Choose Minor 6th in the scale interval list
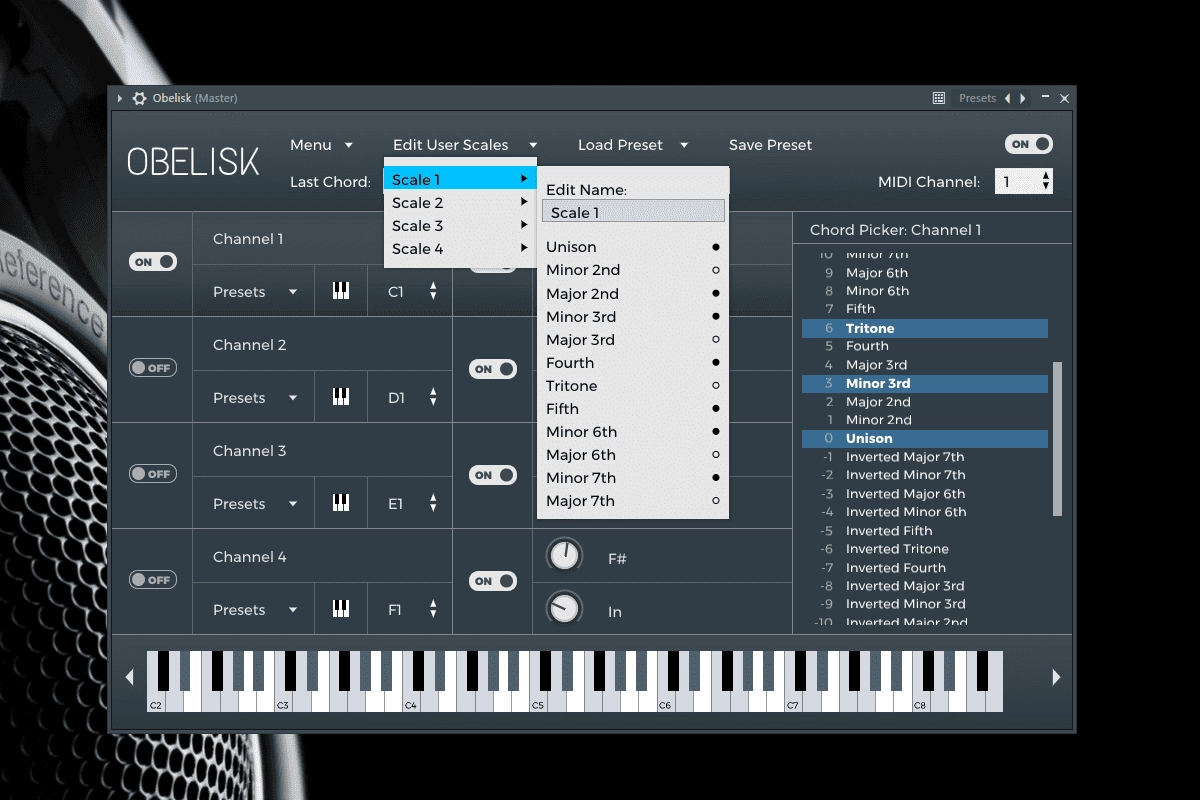This screenshot has height=800, width=1200. coord(633,432)
